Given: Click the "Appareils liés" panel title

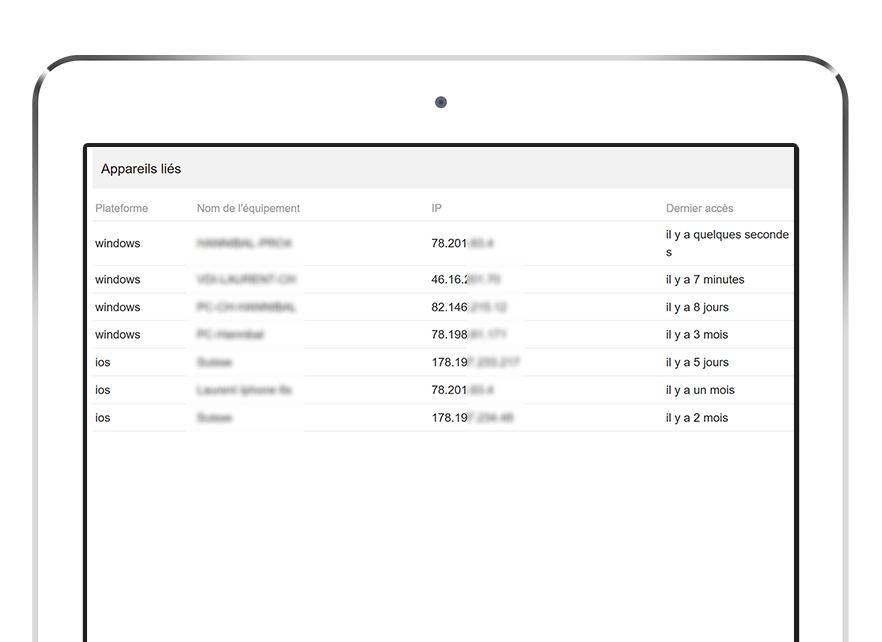Looking at the screenshot, I should pos(141,170).
